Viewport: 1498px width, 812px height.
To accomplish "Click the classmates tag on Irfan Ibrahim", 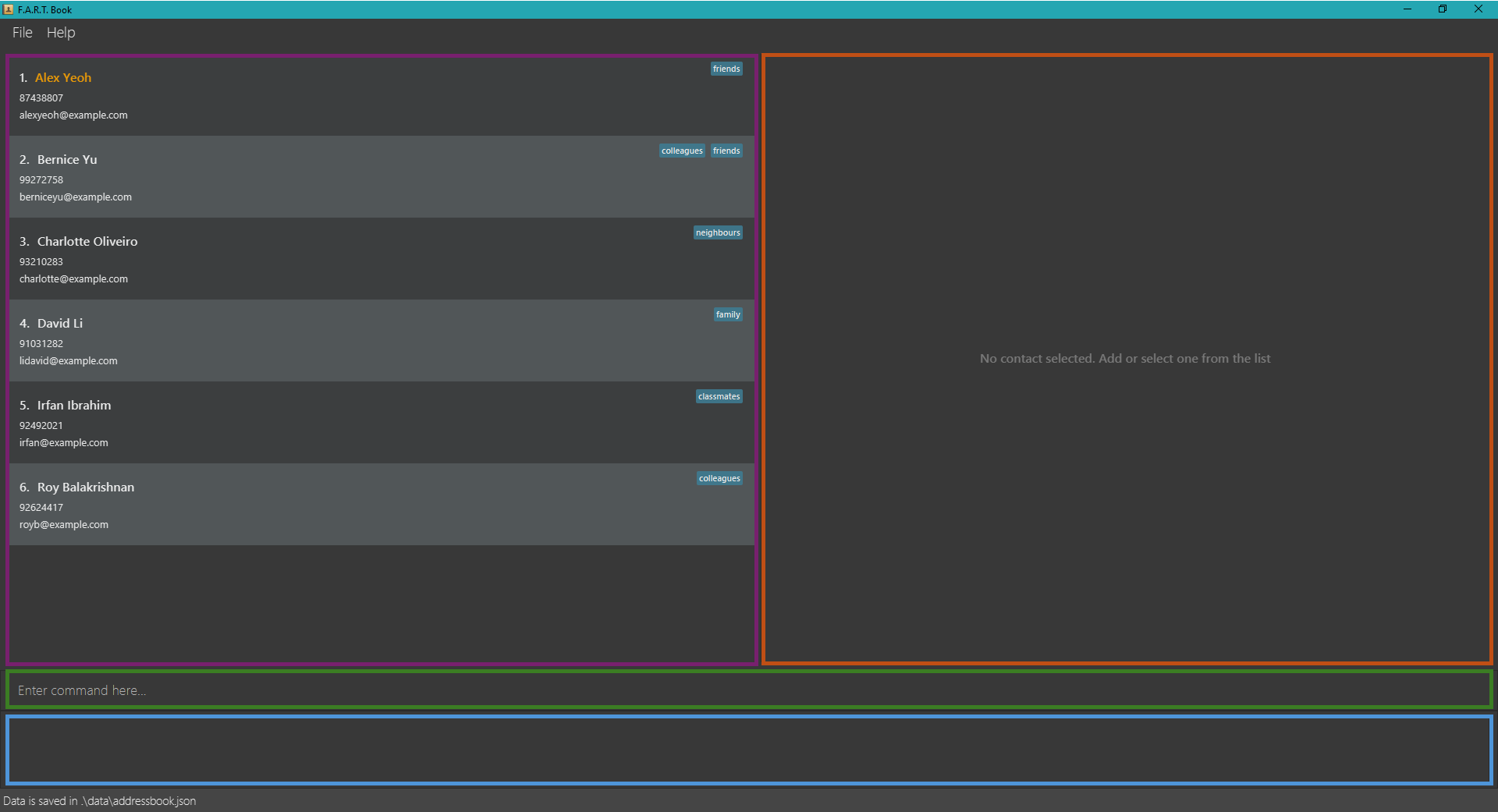I will [x=719, y=396].
